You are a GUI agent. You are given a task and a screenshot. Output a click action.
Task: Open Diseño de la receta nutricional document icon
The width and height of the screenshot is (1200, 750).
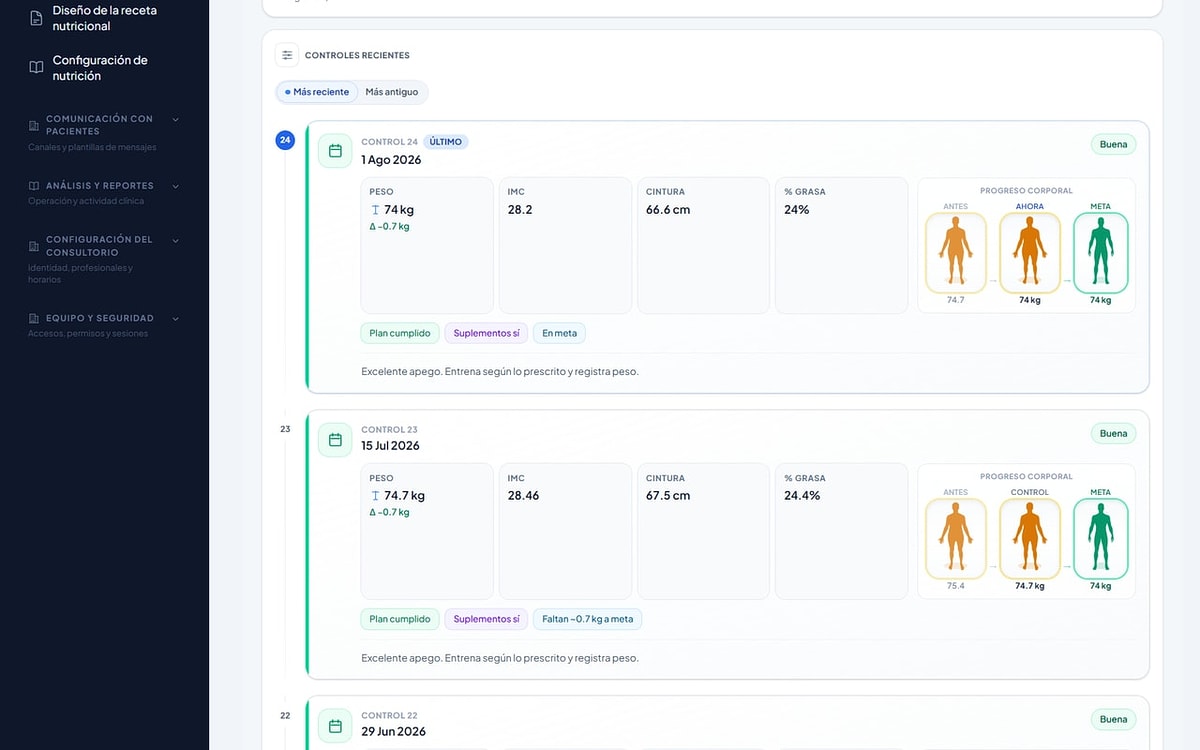click(x=36, y=18)
